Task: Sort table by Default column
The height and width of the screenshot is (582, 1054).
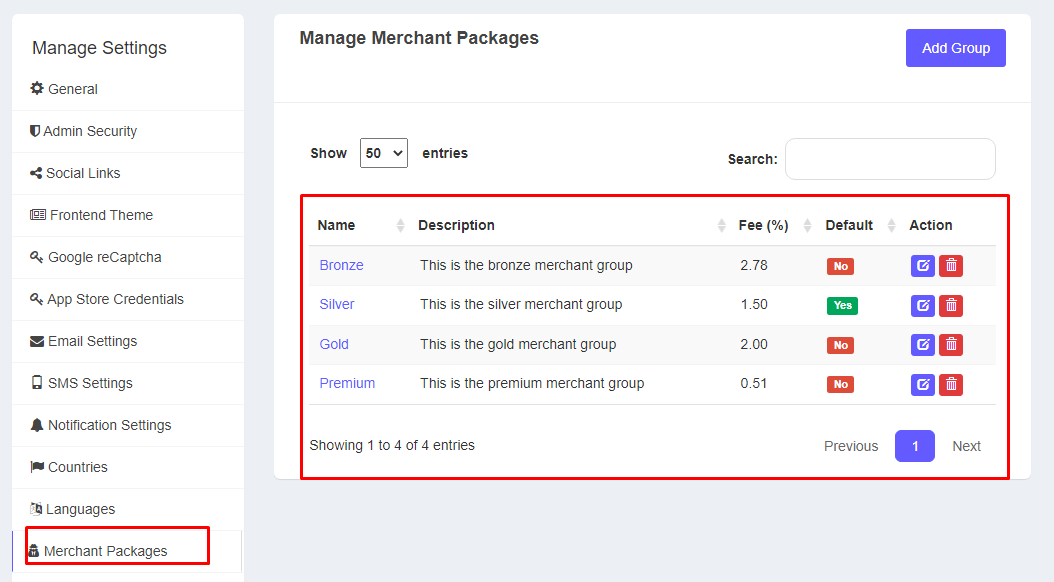Action: point(849,225)
